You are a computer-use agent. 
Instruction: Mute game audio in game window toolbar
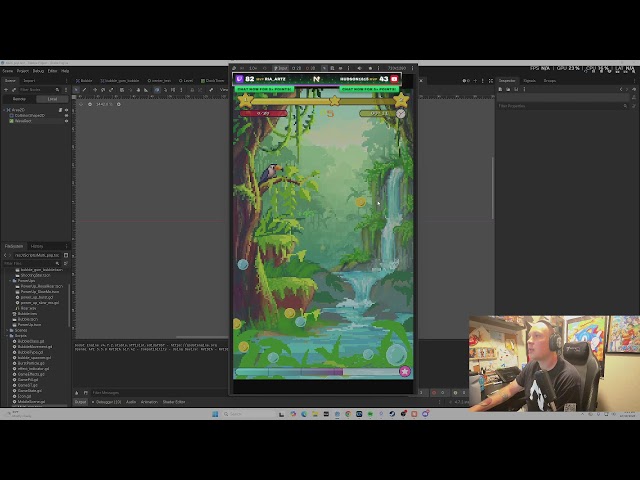click(x=360, y=68)
